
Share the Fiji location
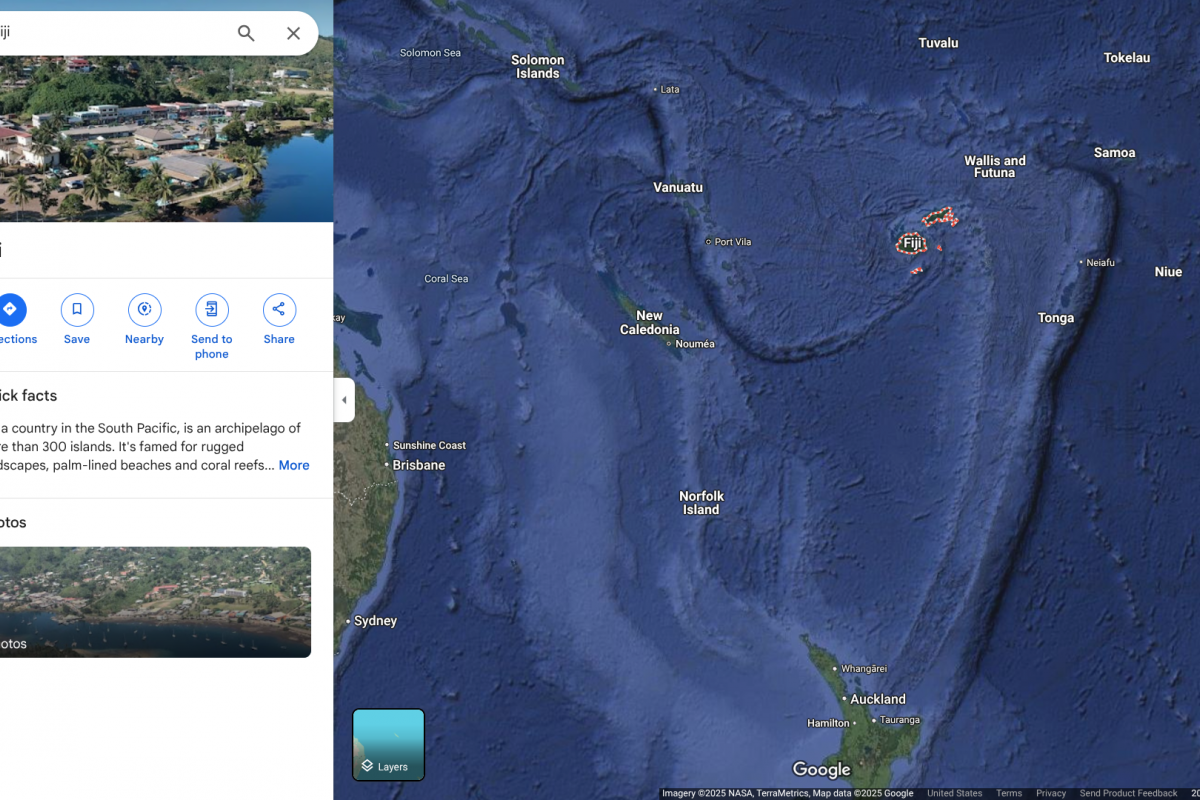coord(279,310)
